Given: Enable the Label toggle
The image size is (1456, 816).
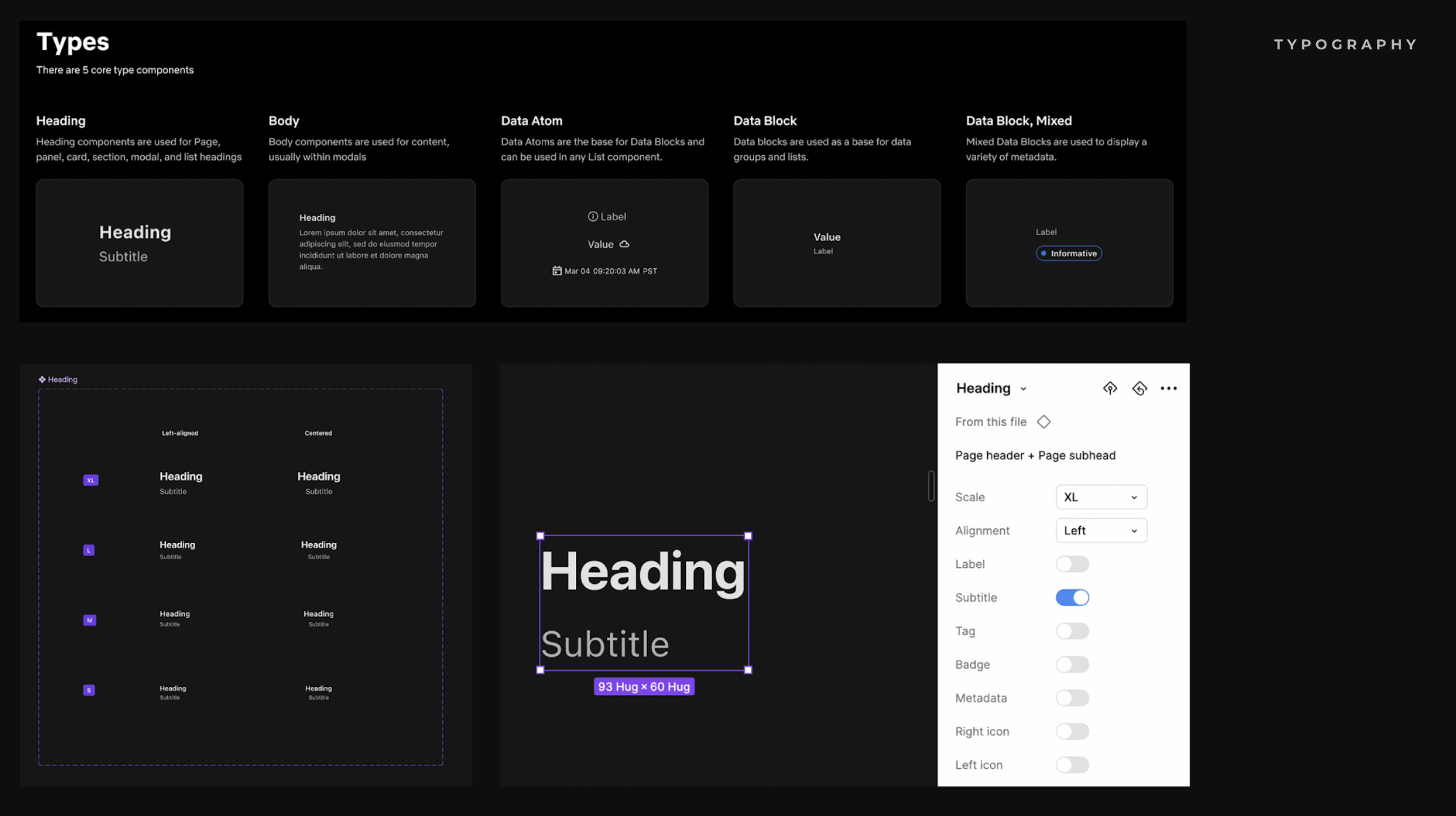Looking at the screenshot, I should point(1072,564).
